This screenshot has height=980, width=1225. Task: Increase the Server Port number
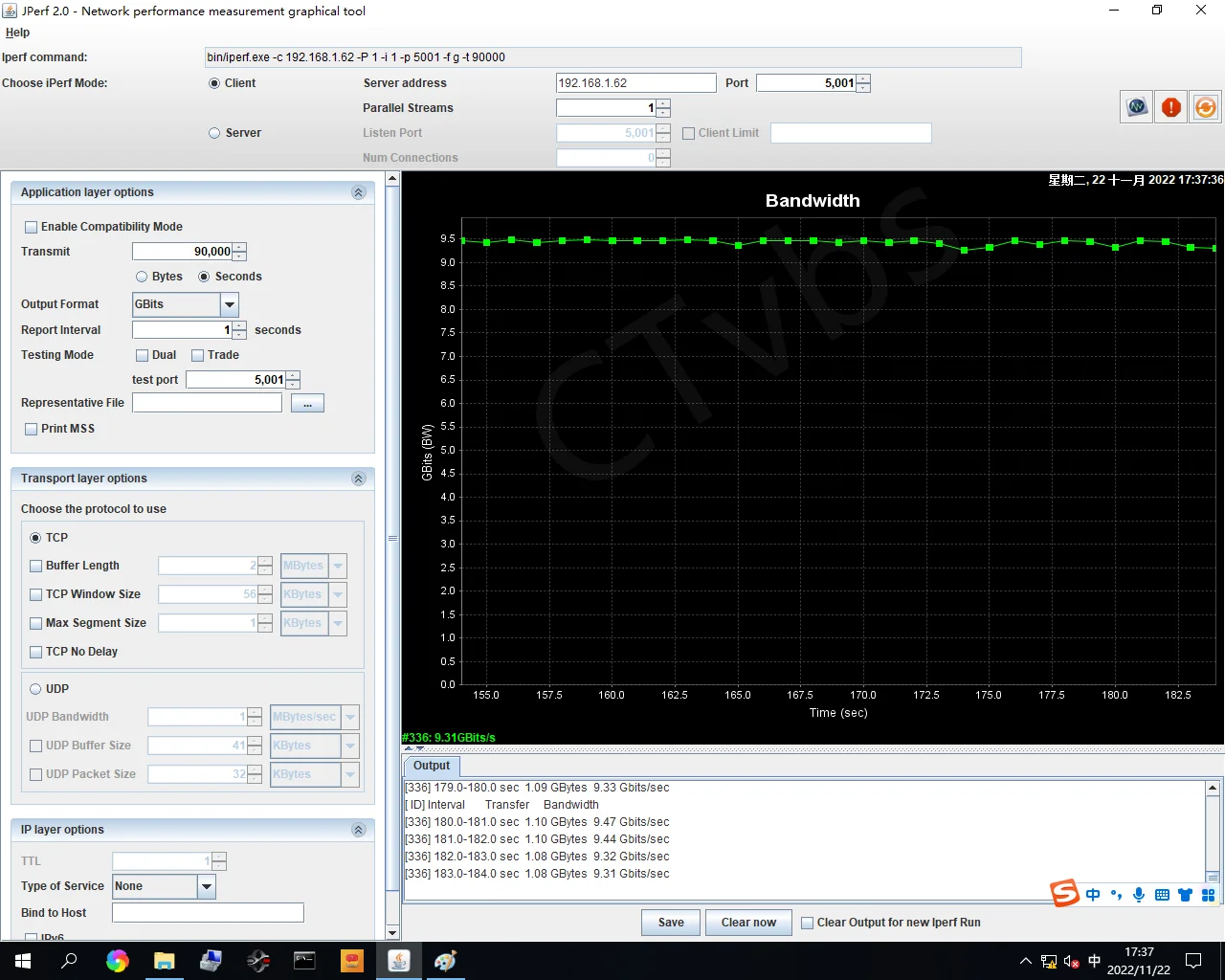pyautogui.click(x=863, y=78)
